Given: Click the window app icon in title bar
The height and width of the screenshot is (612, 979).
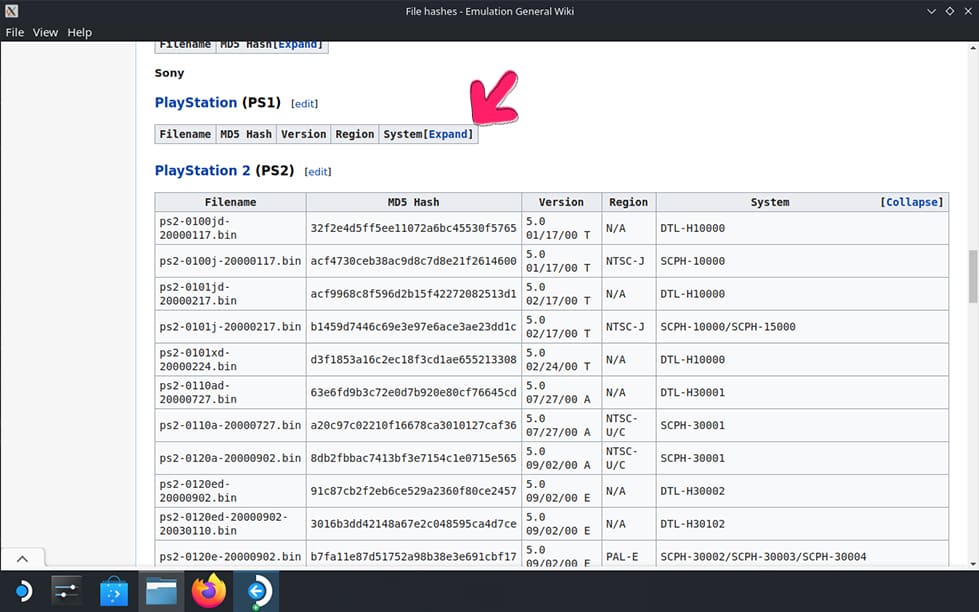Looking at the screenshot, I should coord(11,11).
